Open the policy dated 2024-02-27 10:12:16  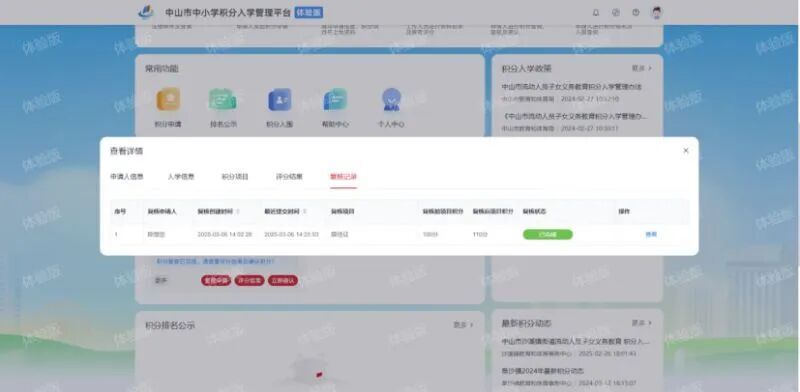571,86
